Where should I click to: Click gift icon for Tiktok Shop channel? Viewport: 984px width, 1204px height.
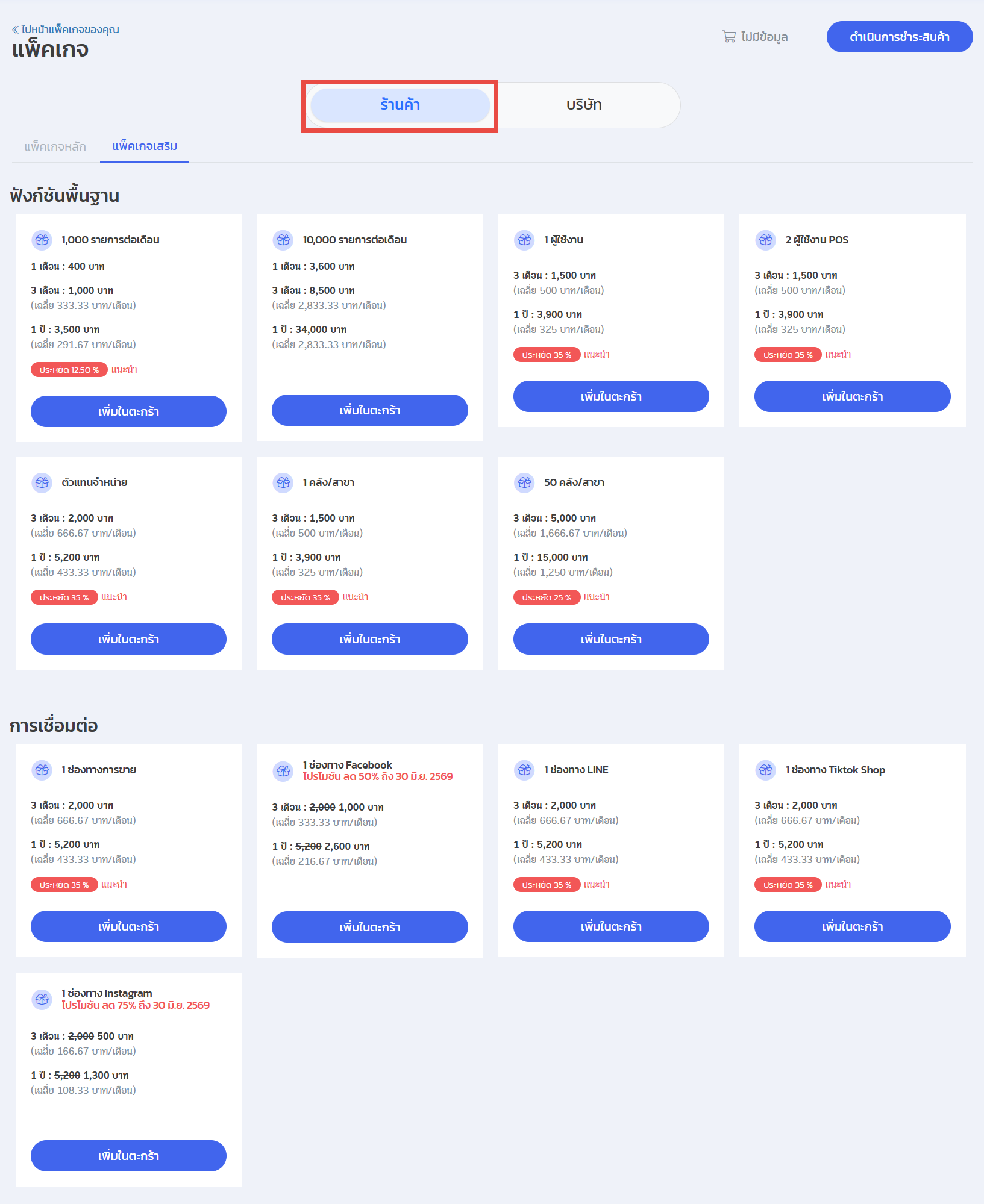coord(766,770)
